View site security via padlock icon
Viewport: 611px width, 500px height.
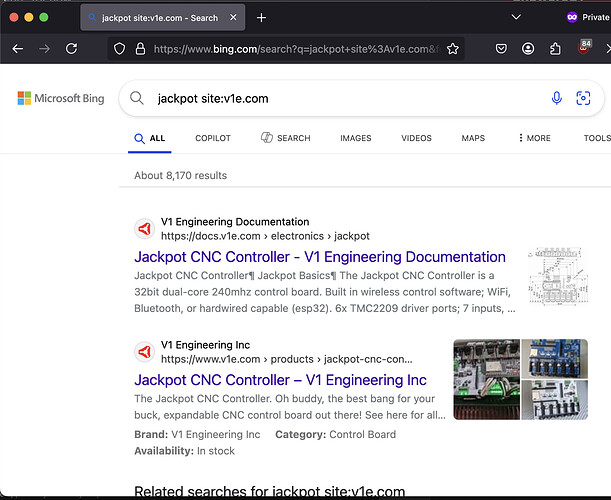pos(140,49)
